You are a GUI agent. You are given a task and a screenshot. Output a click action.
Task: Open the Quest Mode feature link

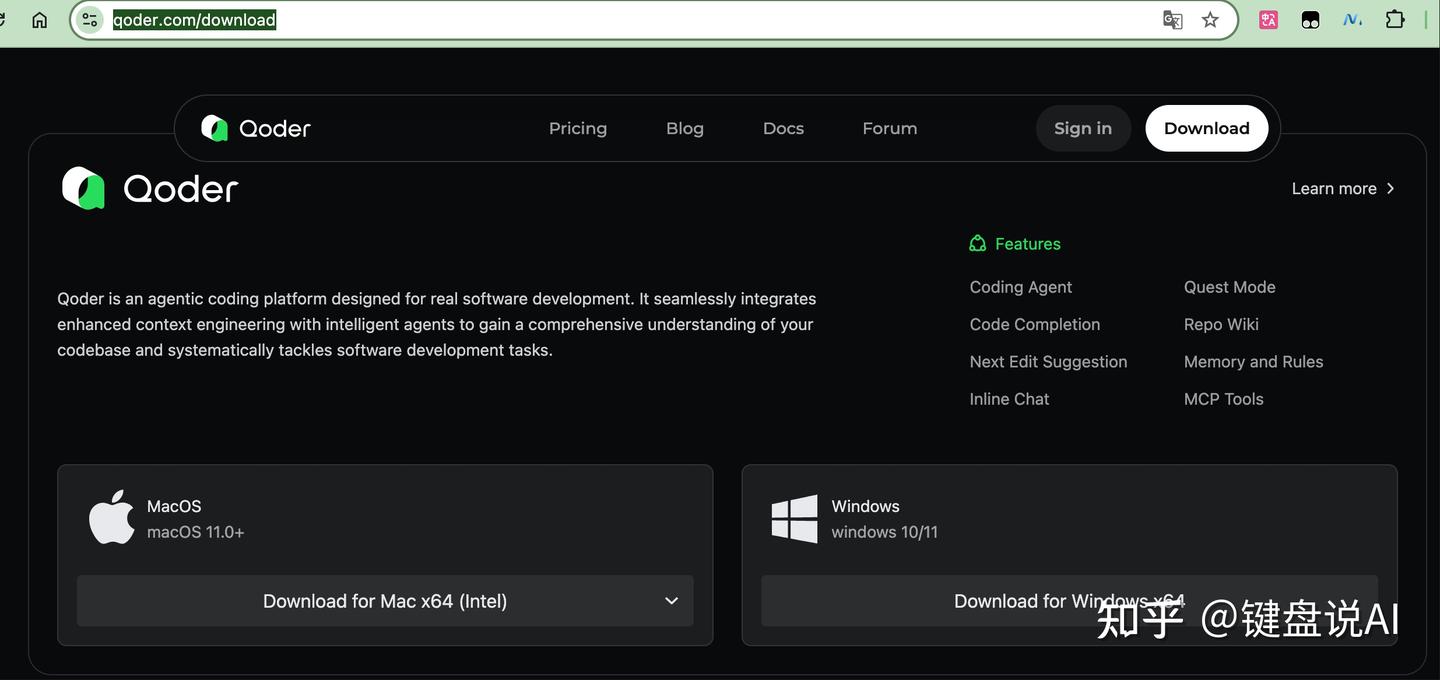(x=1229, y=287)
